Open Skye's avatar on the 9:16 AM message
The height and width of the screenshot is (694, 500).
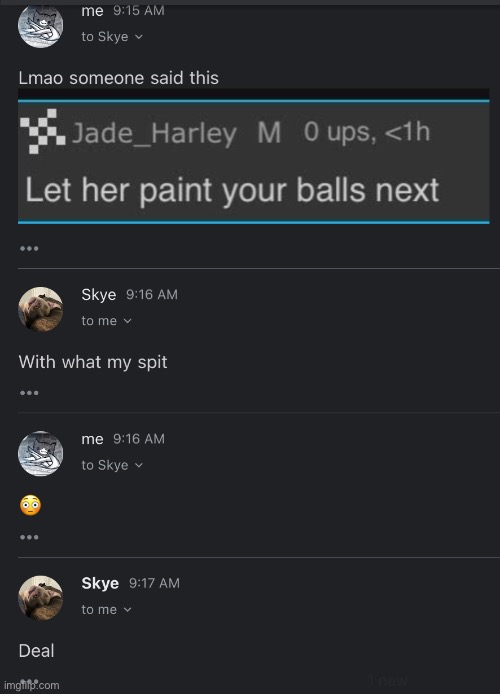pos(40,309)
